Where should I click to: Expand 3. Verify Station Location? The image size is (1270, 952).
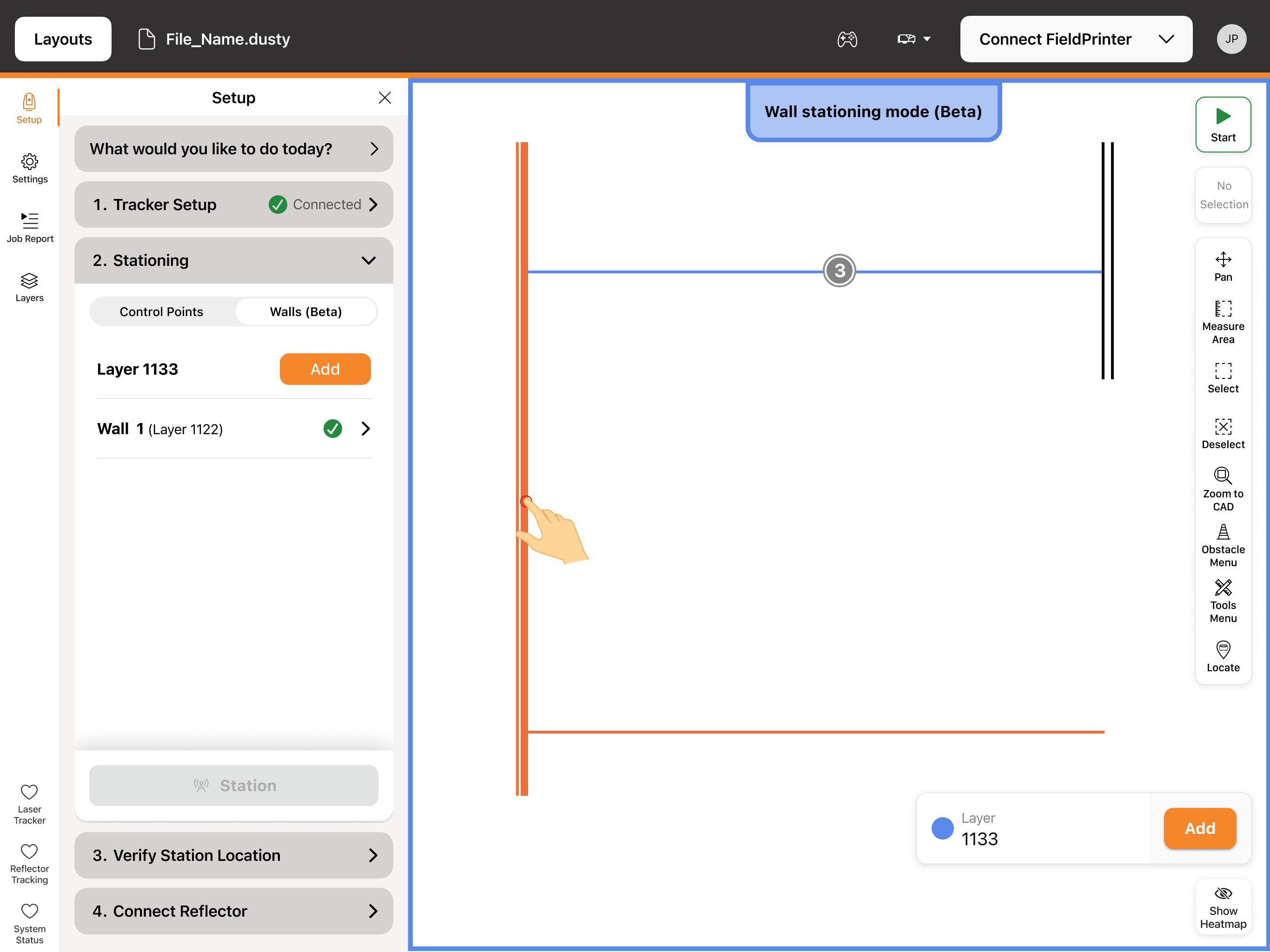click(234, 855)
